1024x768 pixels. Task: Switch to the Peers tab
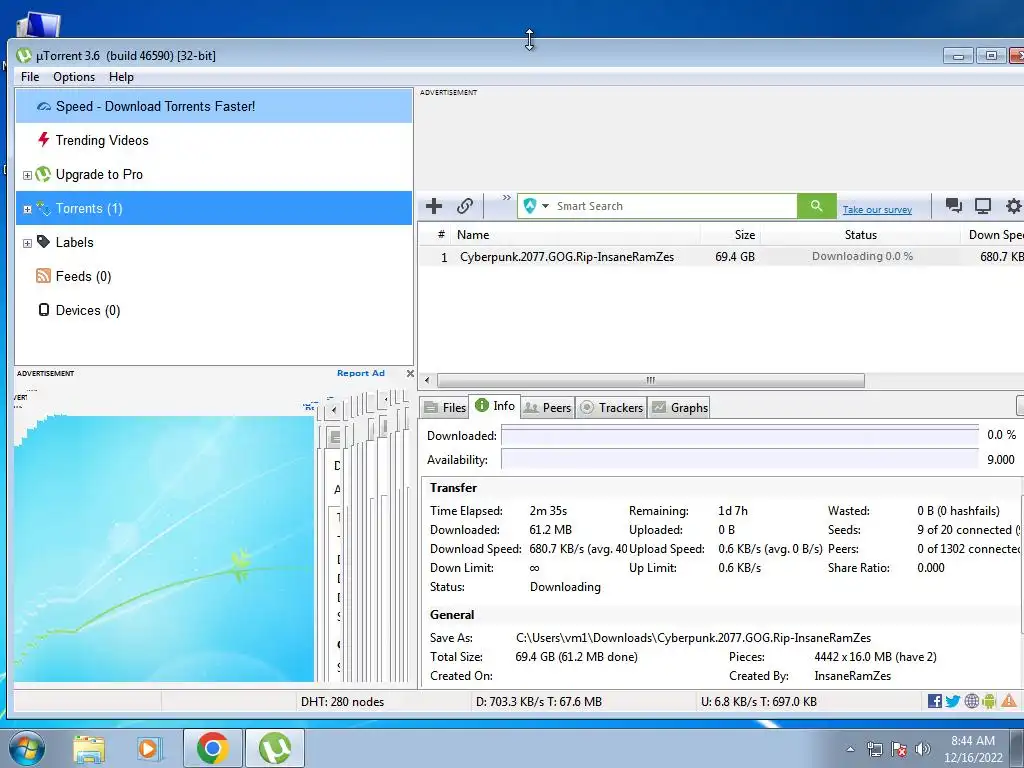(x=547, y=408)
